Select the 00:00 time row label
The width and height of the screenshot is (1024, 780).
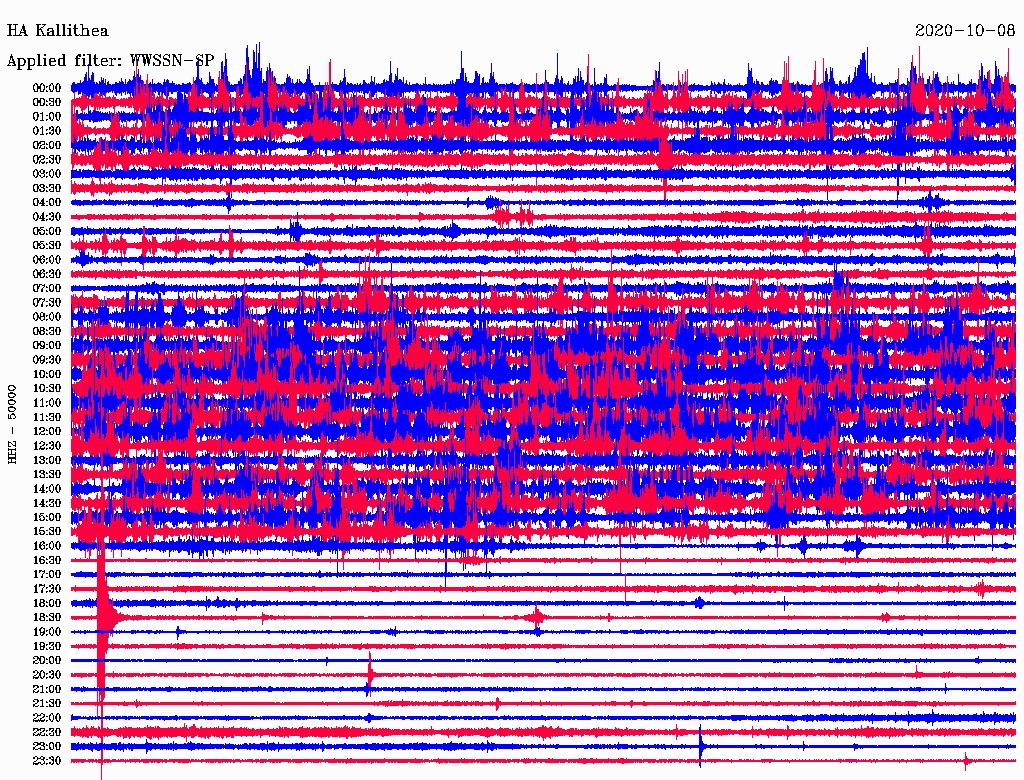[x=47, y=88]
